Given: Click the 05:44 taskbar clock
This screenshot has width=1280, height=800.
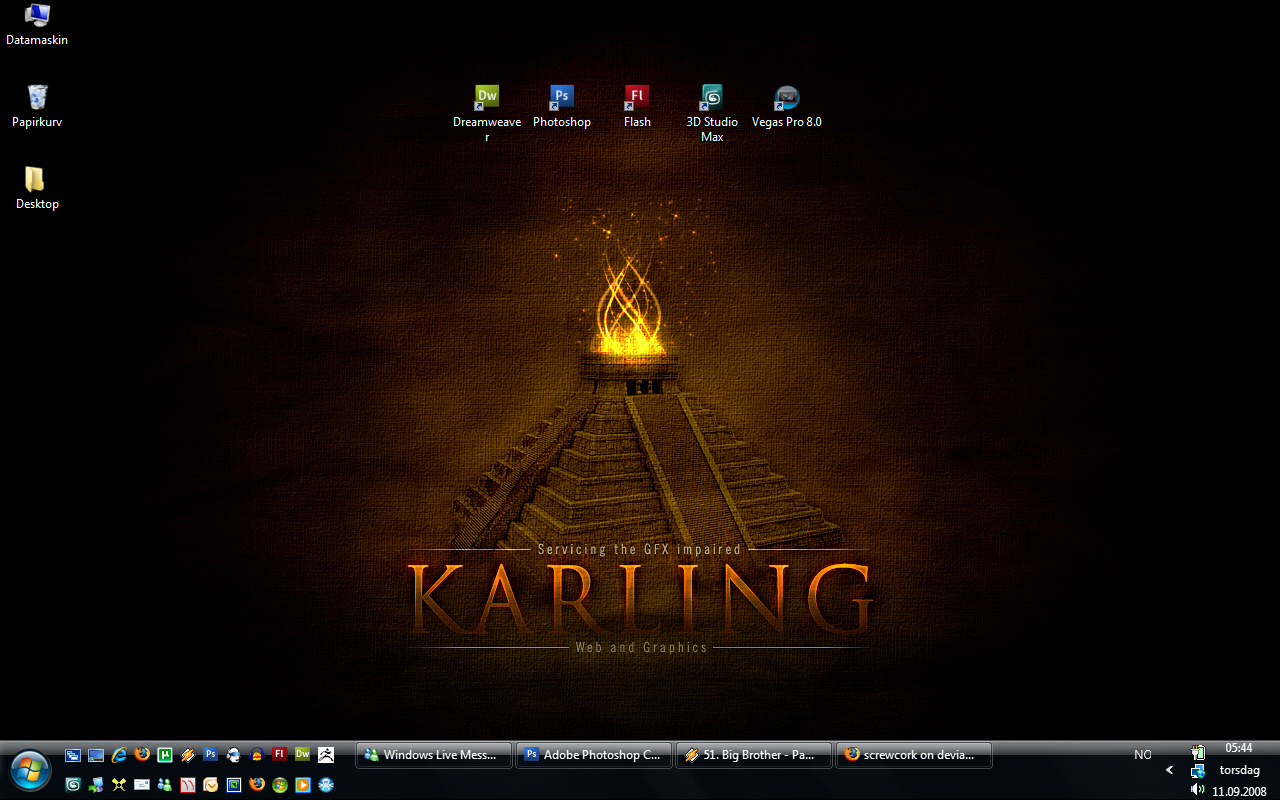Looking at the screenshot, I should (1239, 748).
